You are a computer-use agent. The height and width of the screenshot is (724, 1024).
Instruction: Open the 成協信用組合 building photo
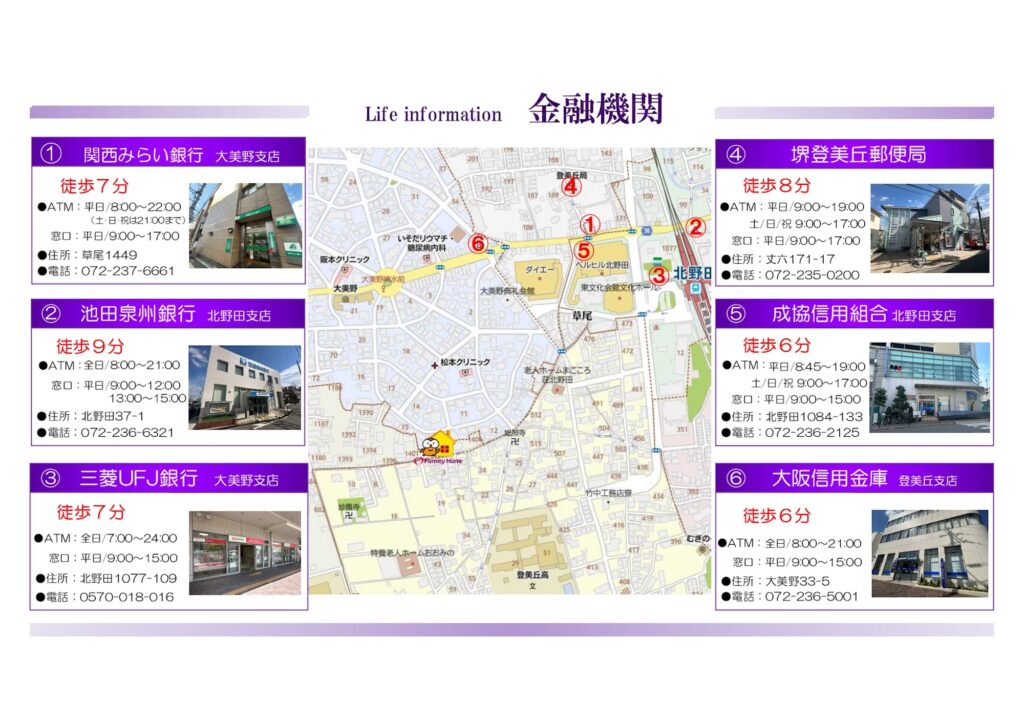coord(930,386)
